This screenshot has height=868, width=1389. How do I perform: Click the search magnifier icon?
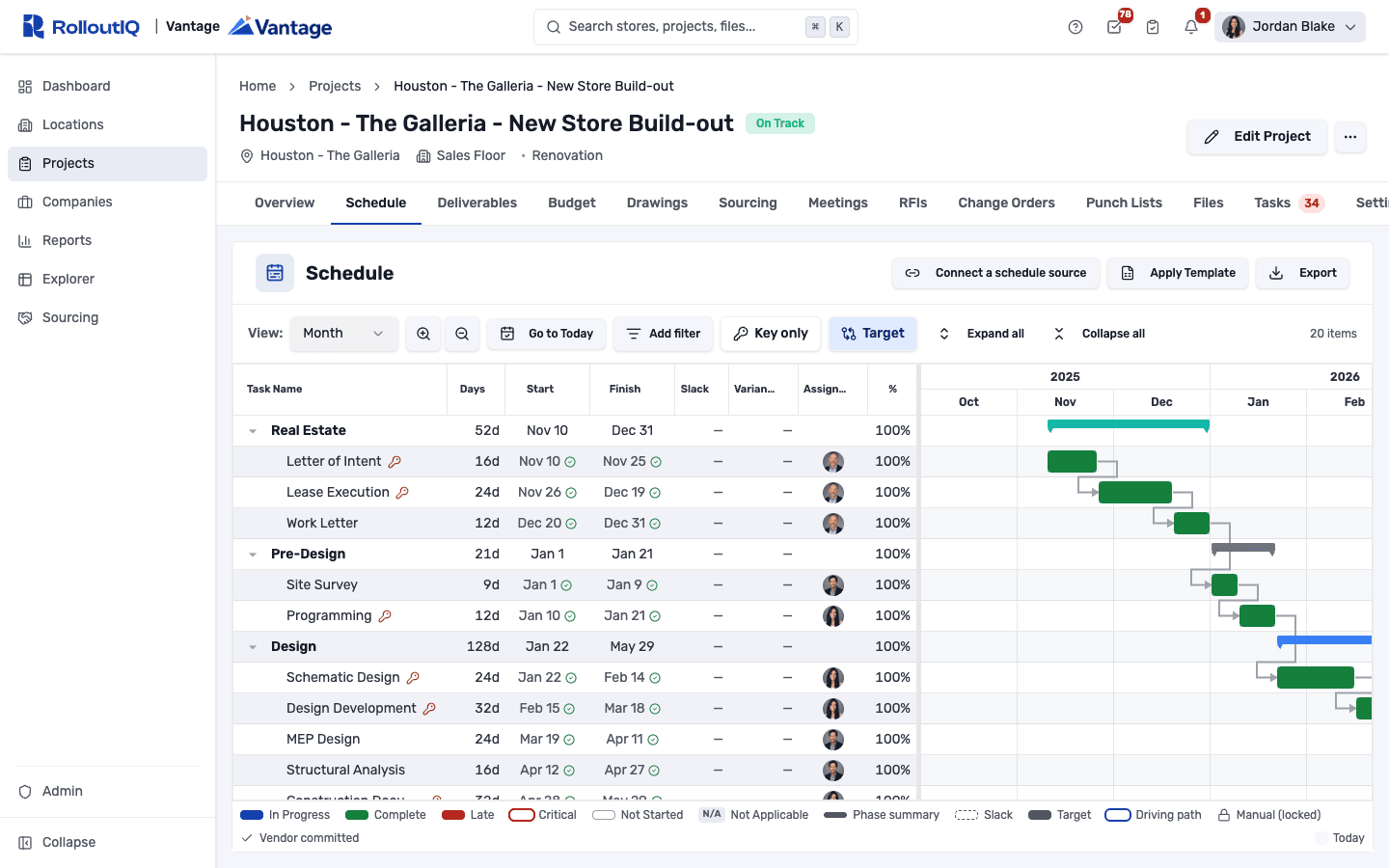point(554,27)
